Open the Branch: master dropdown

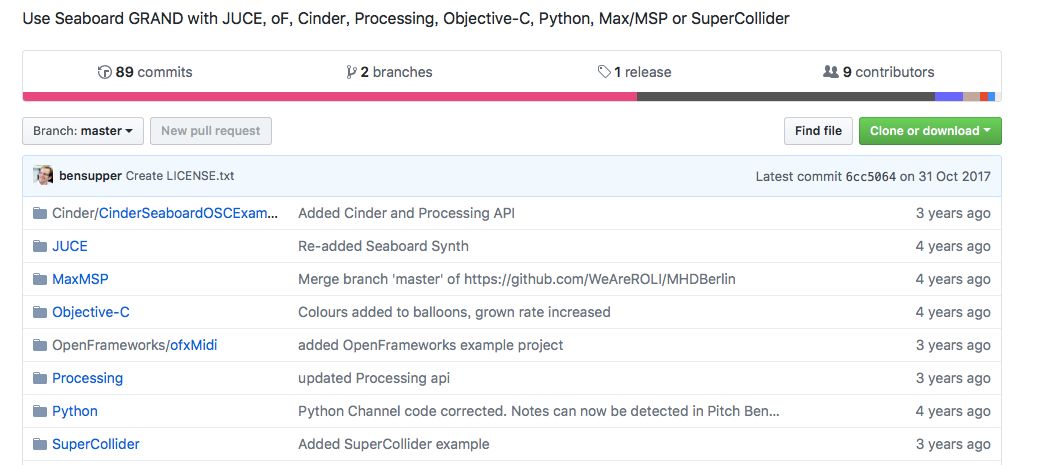83,131
